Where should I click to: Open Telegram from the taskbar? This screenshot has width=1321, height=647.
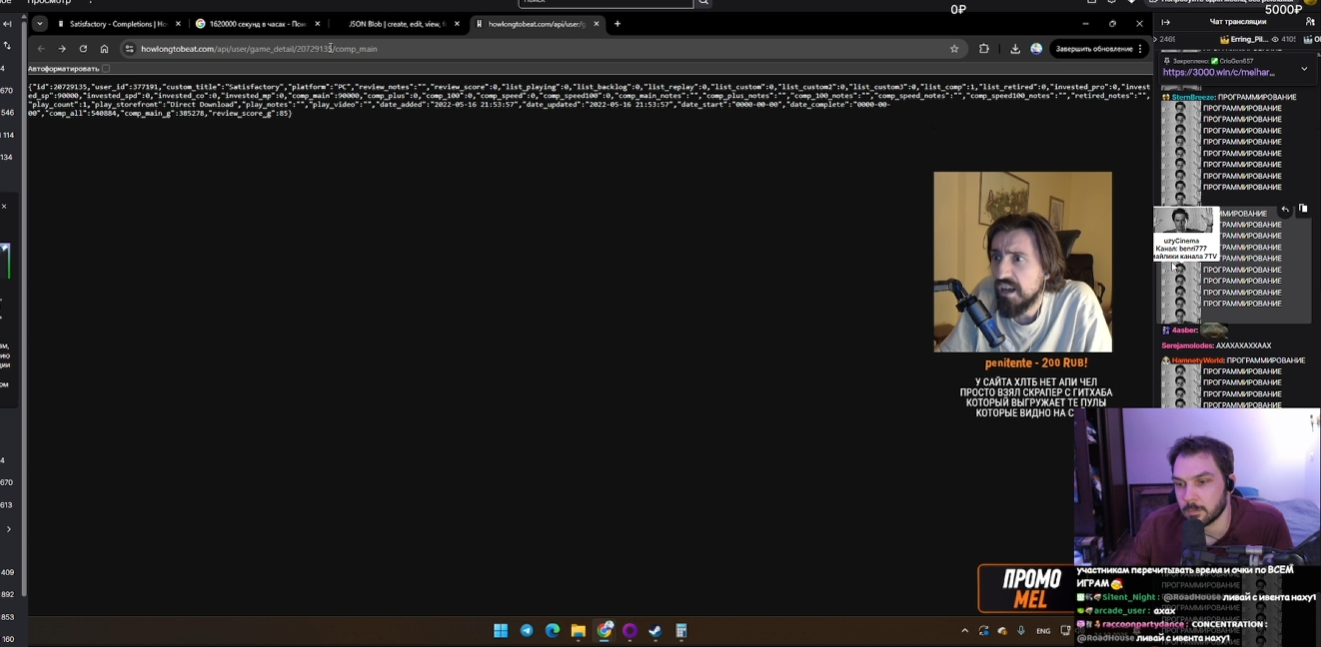click(x=526, y=631)
